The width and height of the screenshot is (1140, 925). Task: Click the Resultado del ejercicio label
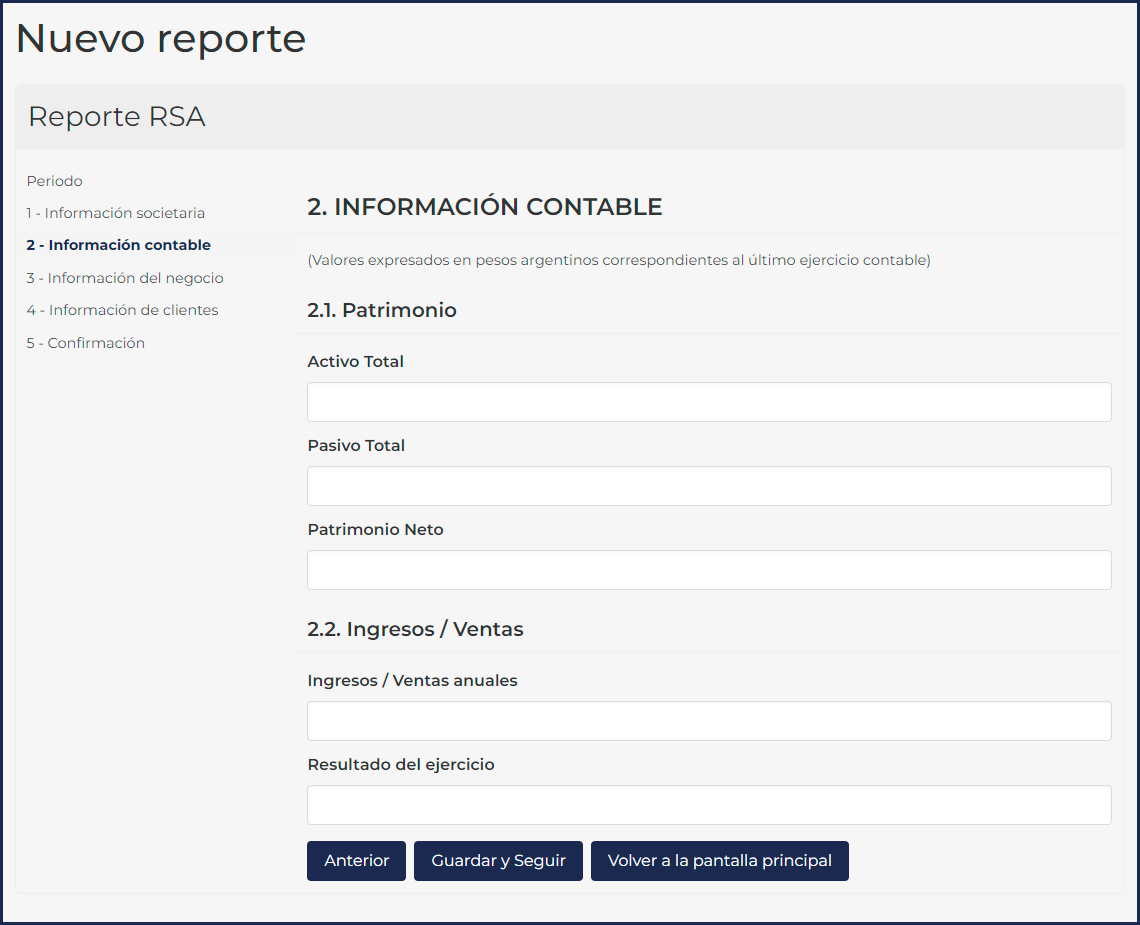click(401, 765)
